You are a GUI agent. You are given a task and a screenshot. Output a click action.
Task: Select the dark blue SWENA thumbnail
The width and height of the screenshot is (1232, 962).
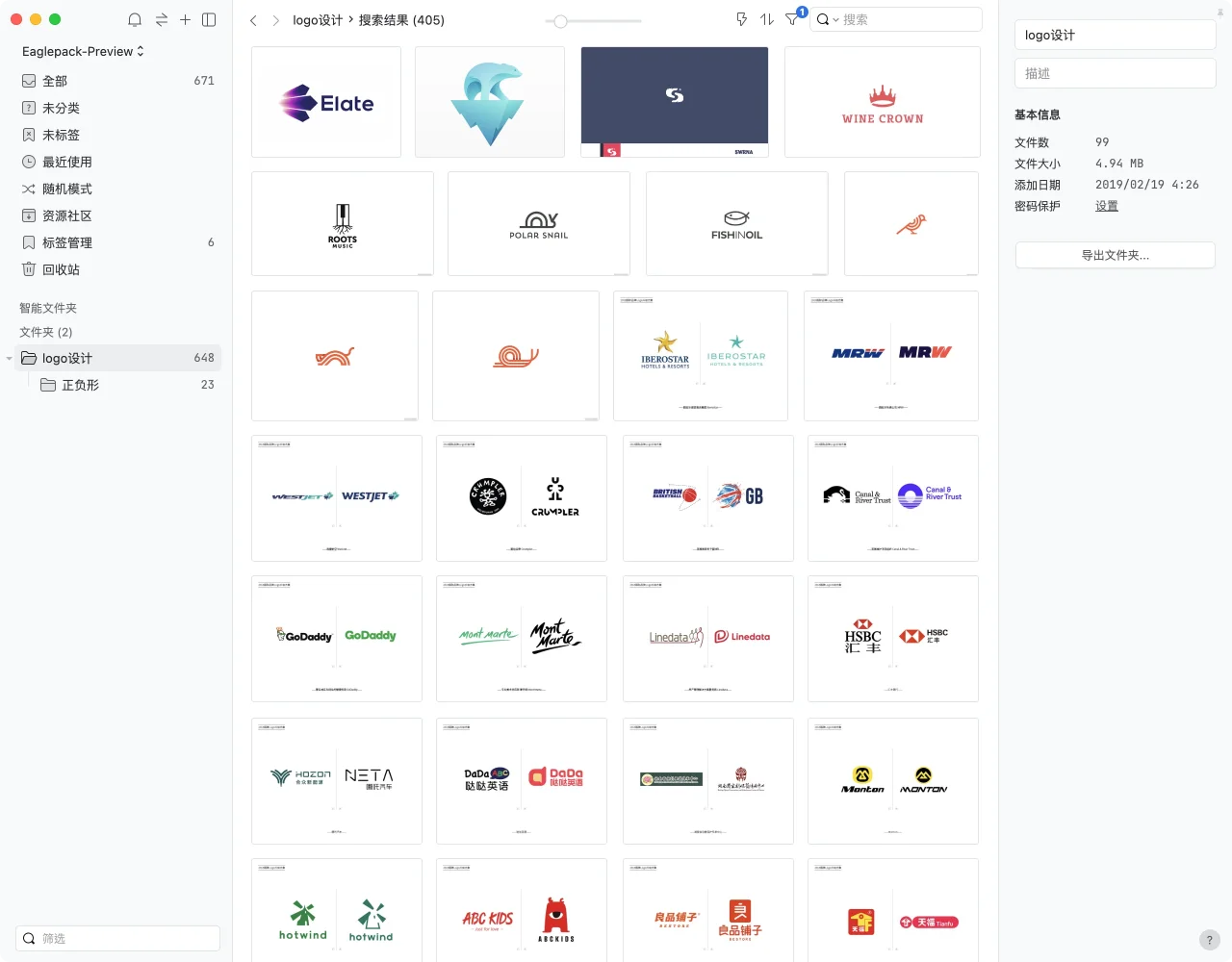coord(675,102)
